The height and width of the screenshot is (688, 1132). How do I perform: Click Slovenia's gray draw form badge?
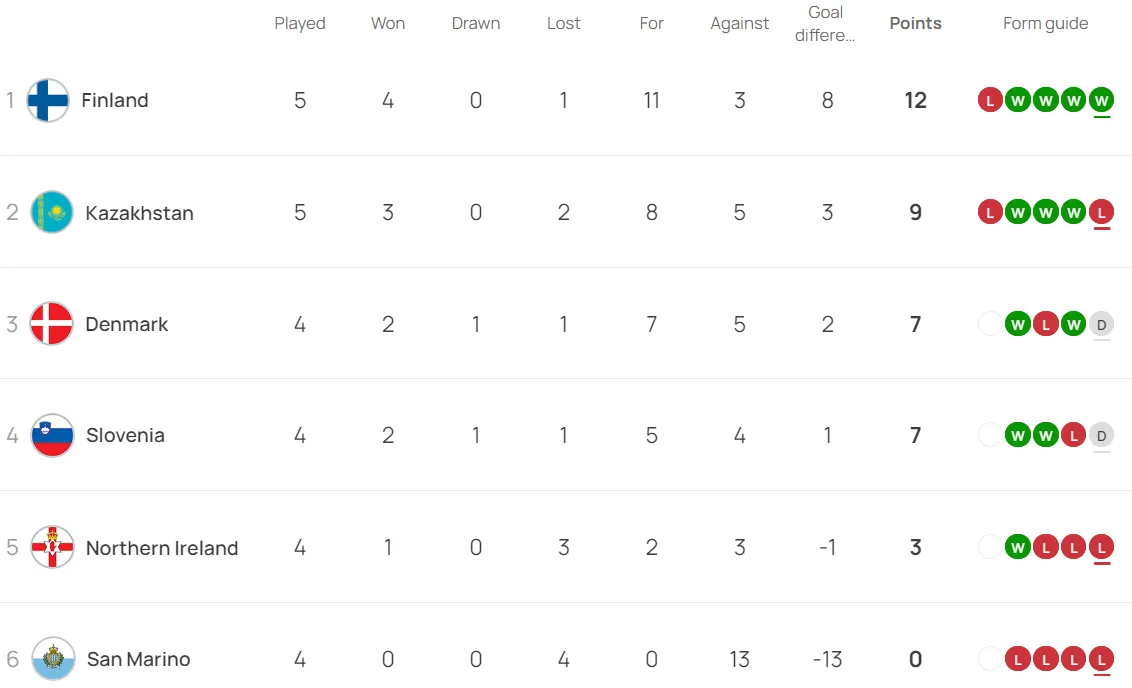pos(1101,435)
